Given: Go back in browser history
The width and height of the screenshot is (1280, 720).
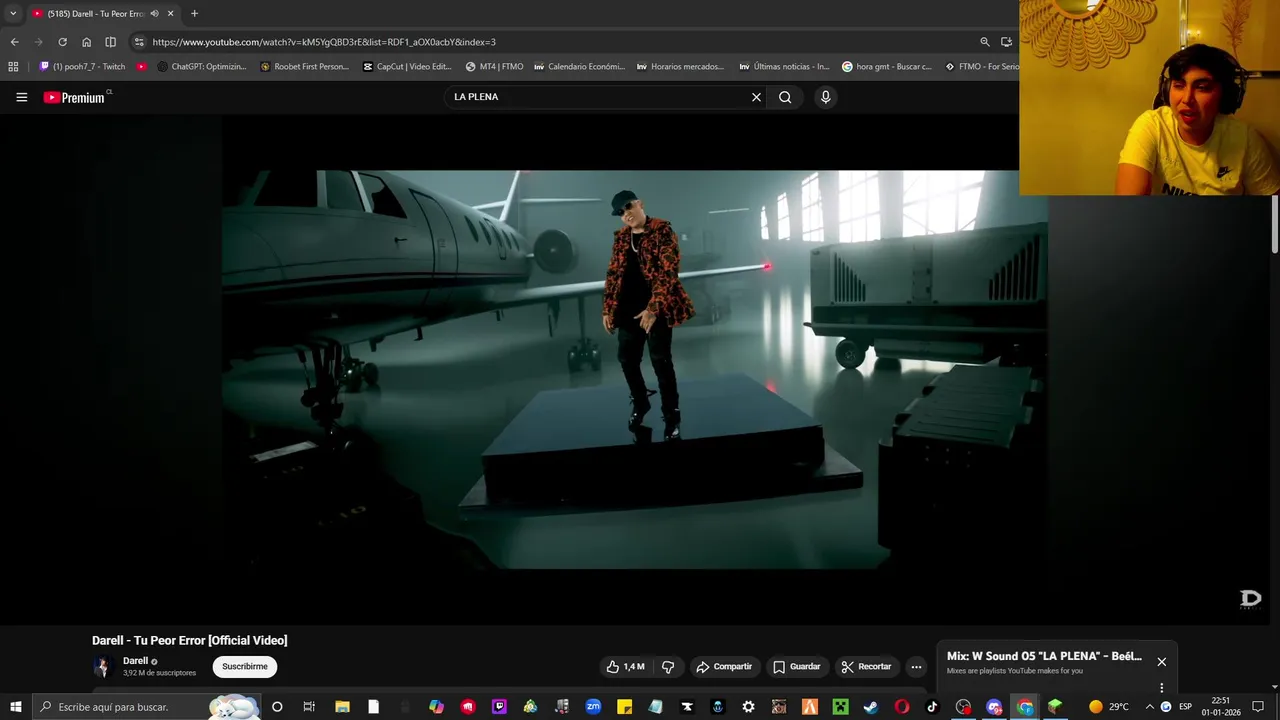Looking at the screenshot, I should (x=14, y=42).
